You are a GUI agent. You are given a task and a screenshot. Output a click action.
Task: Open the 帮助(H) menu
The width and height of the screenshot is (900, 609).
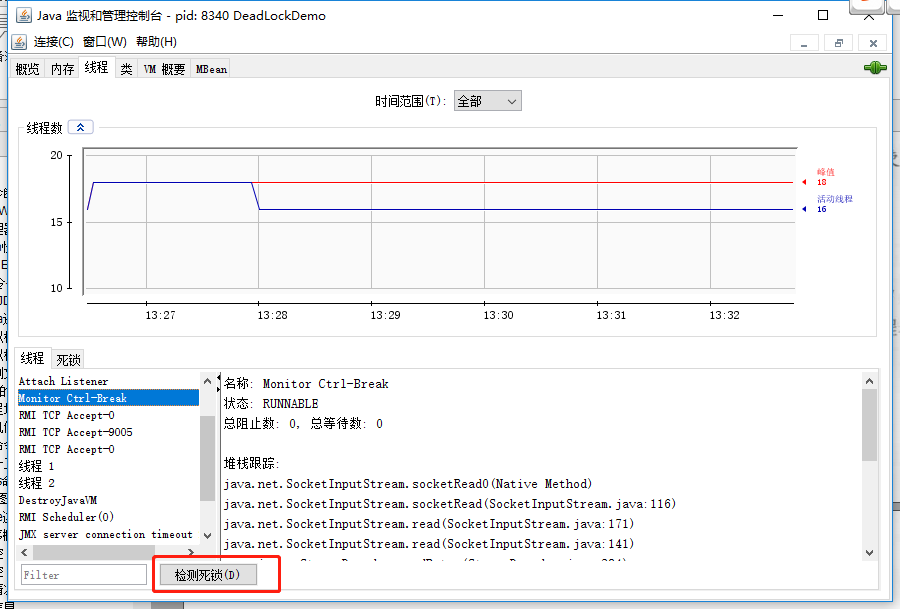point(156,42)
